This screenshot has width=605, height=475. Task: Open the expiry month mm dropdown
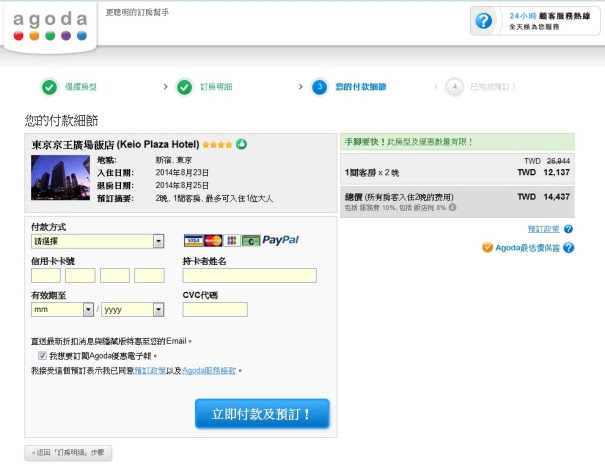click(x=63, y=309)
